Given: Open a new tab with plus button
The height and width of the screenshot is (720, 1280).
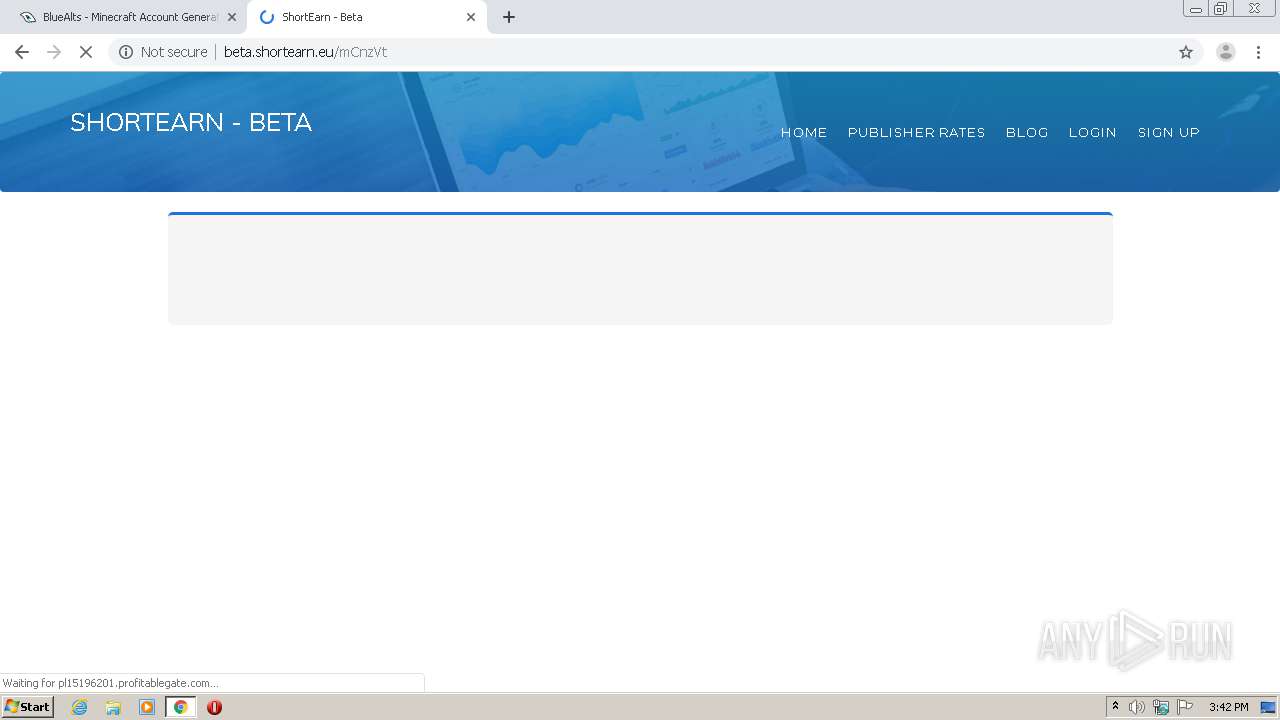Looking at the screenshot, I should coord(509,17).
